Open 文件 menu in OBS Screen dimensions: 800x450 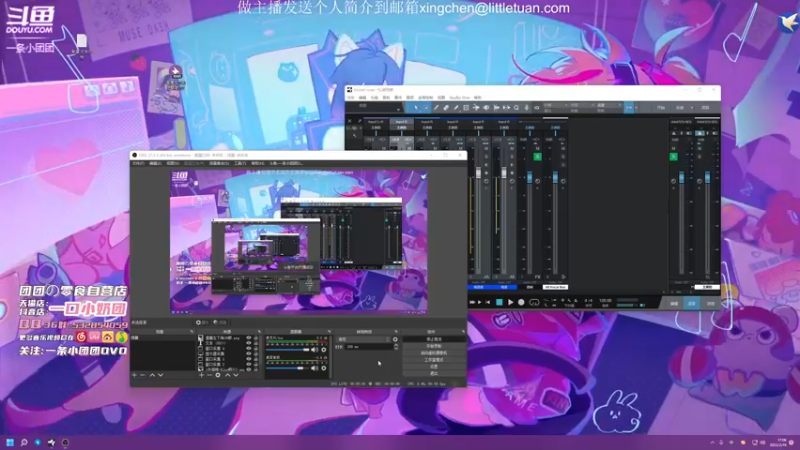point(138,163)
